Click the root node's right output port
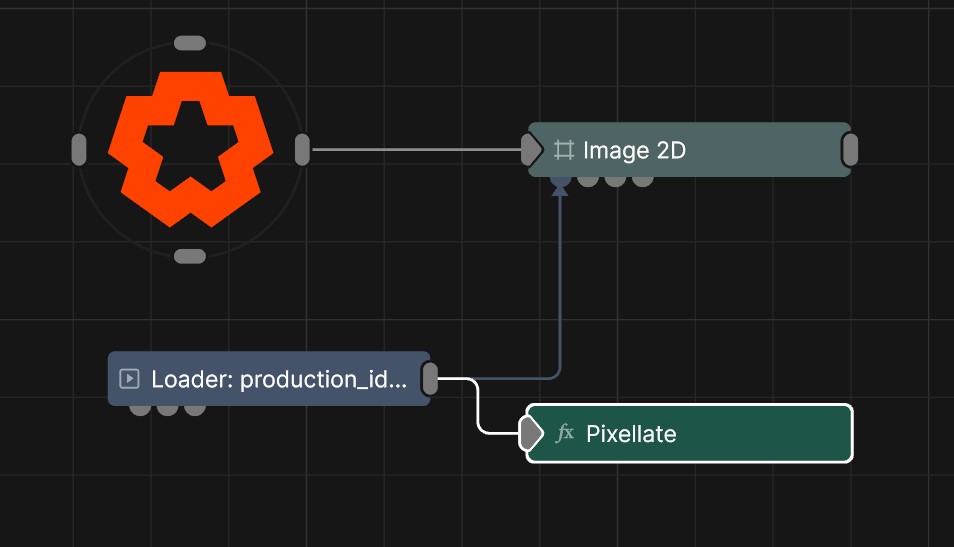The width and height of the screenshot is (954, 547). click(x=302, y=150)
